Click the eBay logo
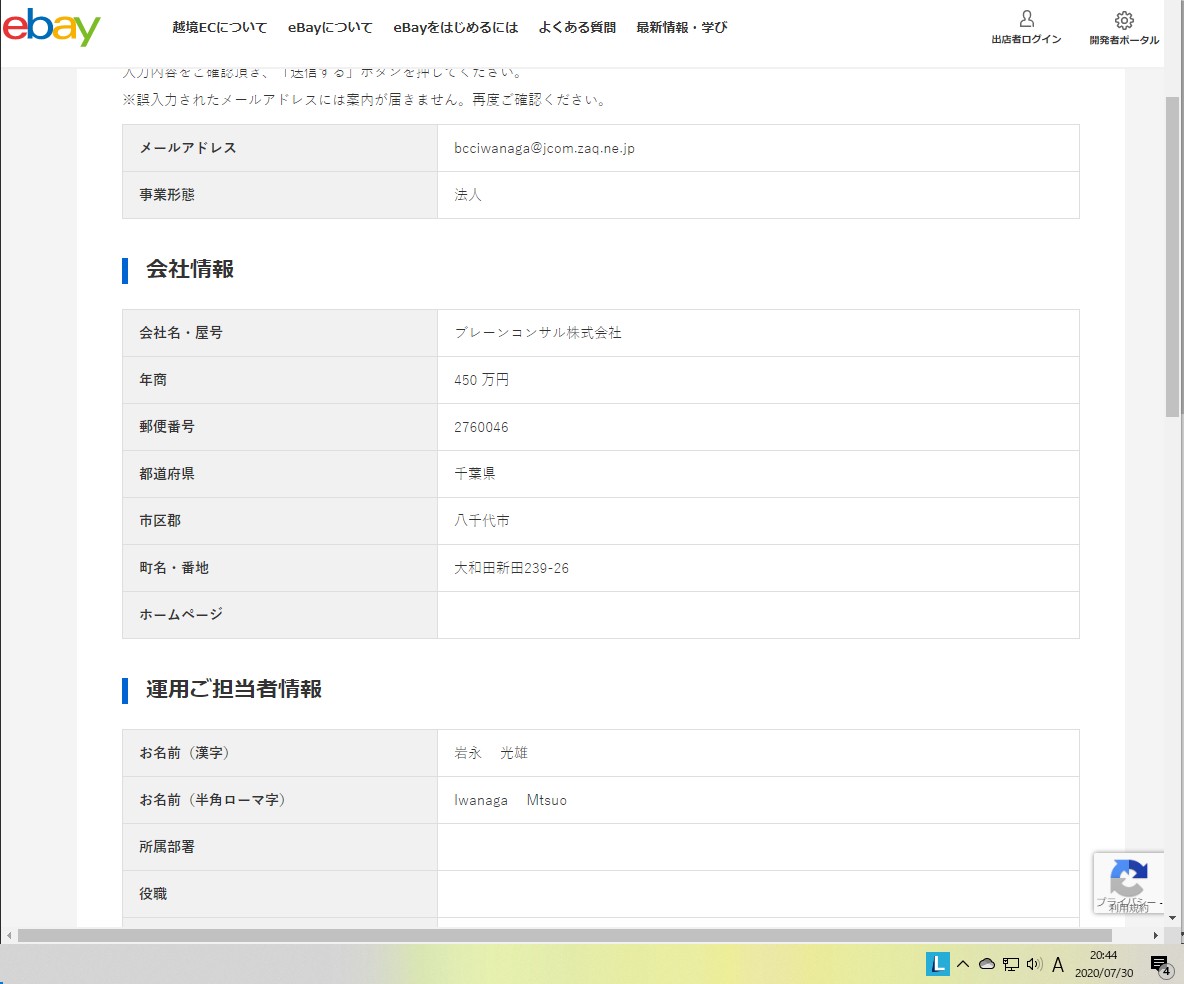The width and height of the screenshot is (1184, 984). [x=51, y=27]
